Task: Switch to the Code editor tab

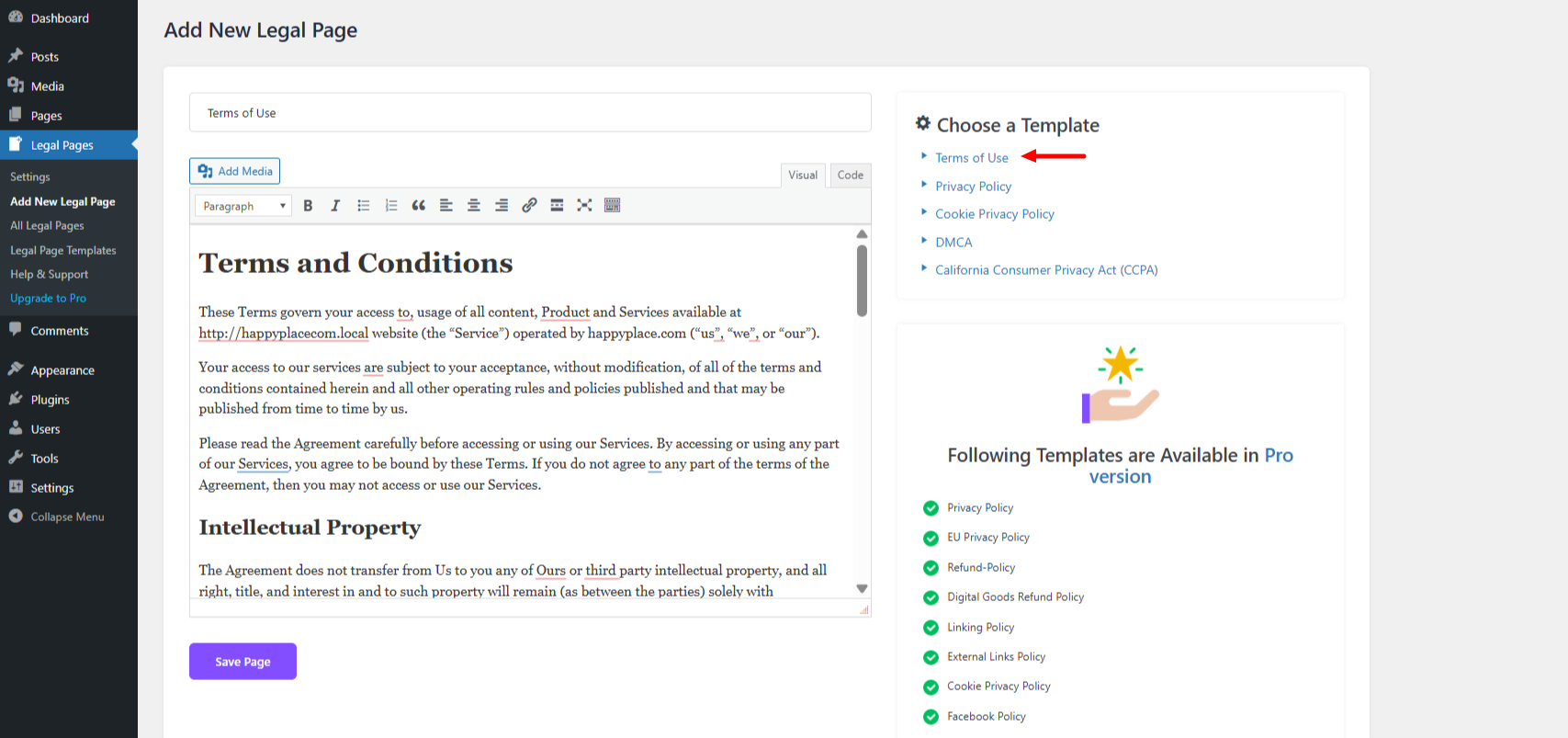Action: coord(850,175)
